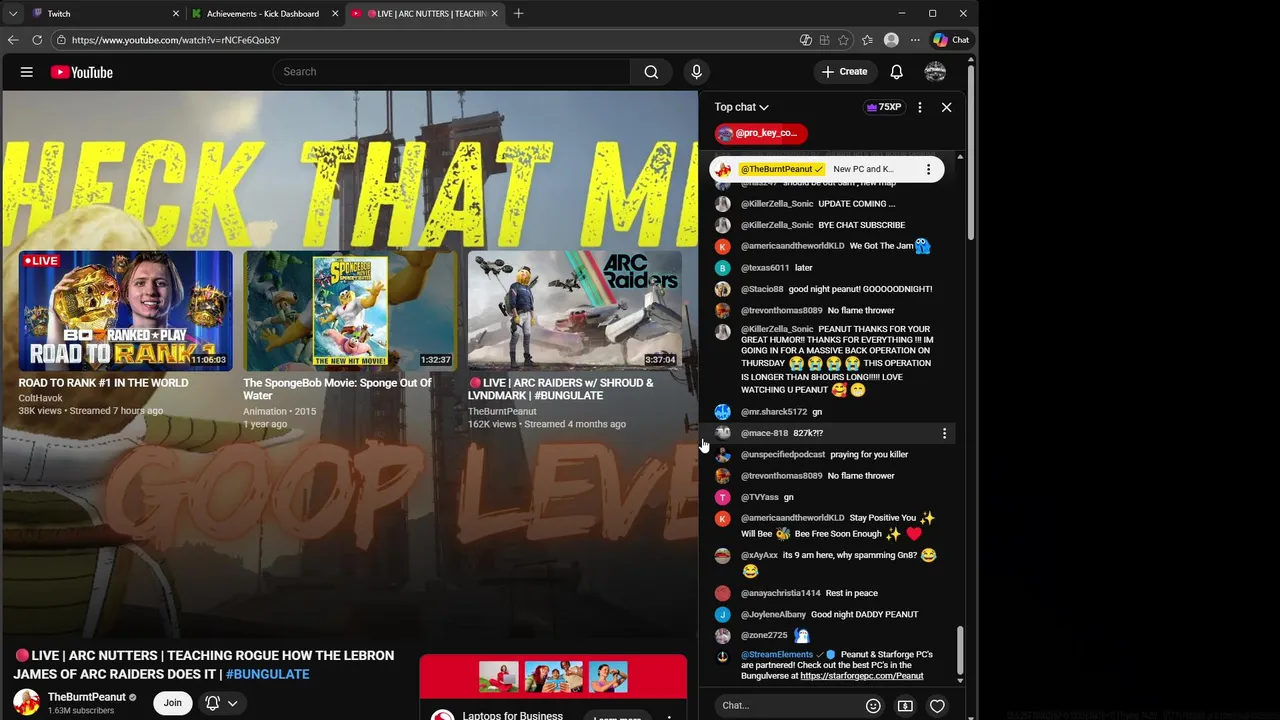Click the search magnifier button

coord(651,72)
